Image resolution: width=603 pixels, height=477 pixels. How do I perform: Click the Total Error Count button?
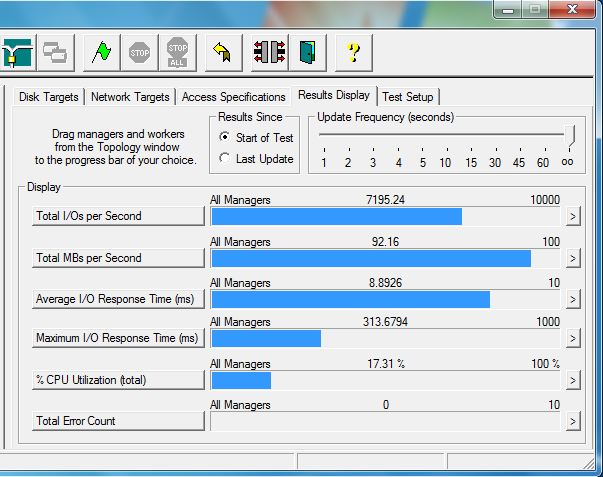(118, 421)
